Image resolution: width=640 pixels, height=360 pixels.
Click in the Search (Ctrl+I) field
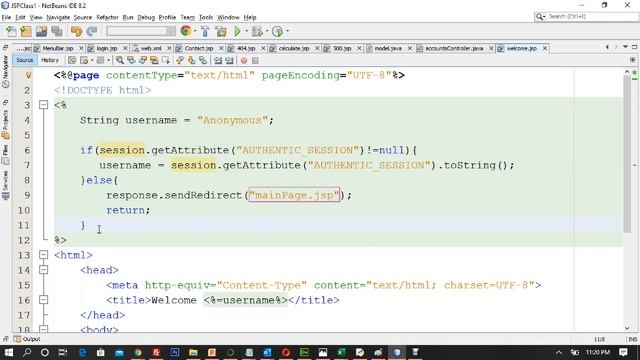click(592, 16)
